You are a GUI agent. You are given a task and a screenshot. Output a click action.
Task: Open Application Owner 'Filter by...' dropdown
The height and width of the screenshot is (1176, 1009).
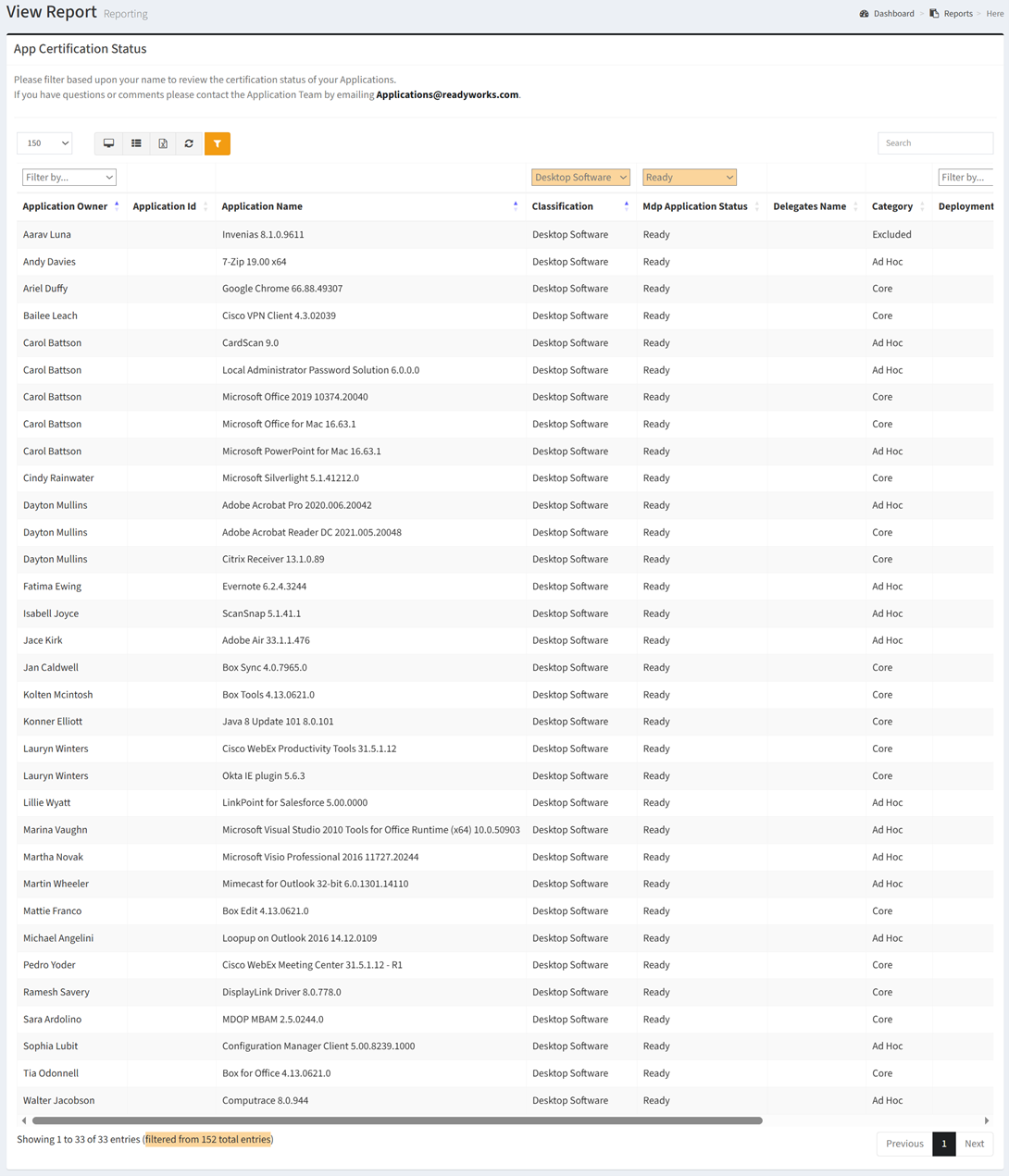(x=69, y=178)
